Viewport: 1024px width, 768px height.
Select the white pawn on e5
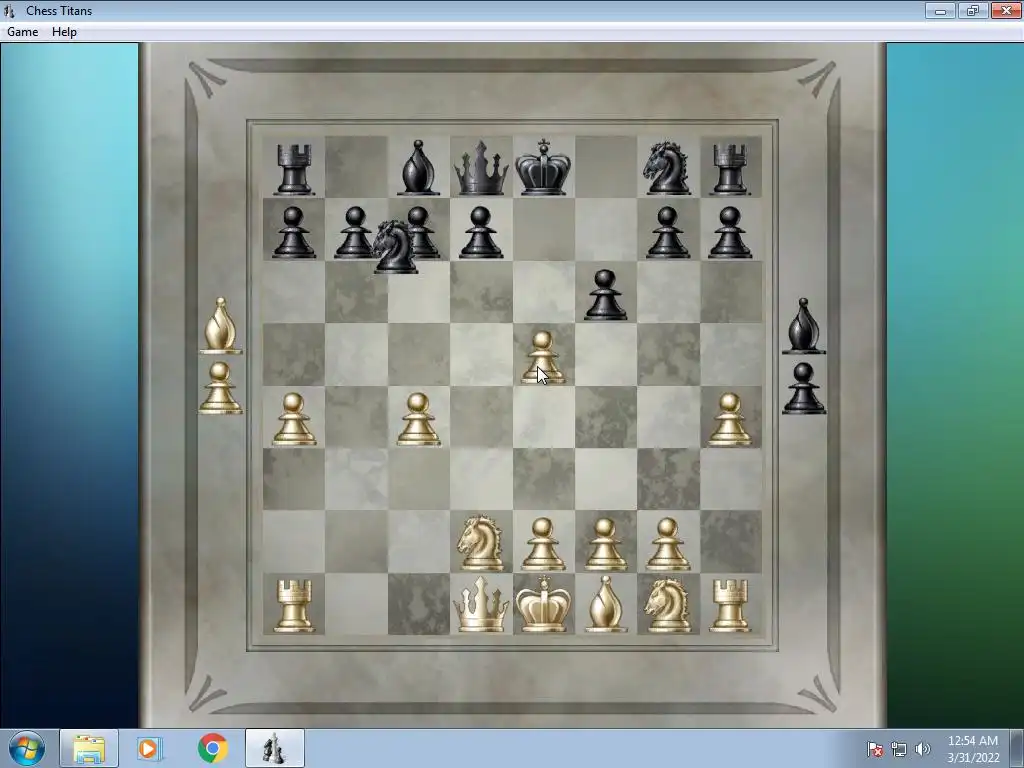543,357
